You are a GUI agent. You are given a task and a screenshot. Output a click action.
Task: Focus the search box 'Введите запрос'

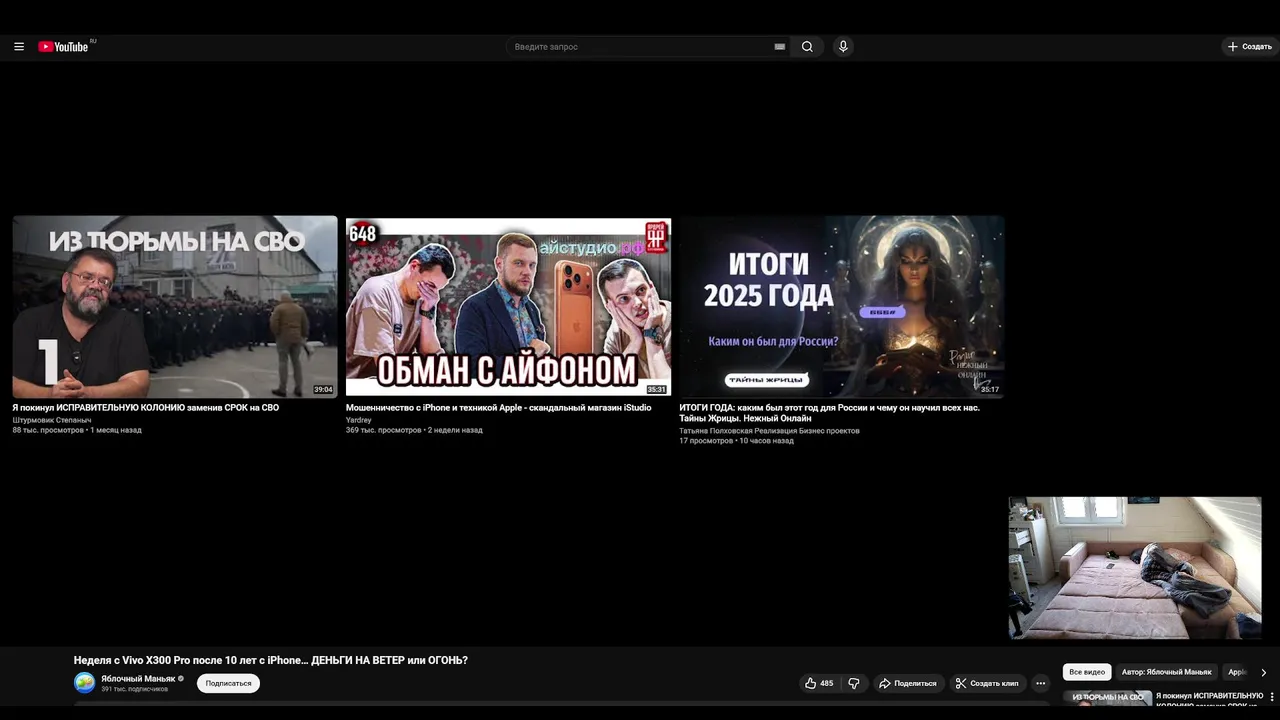pos(640,47)
